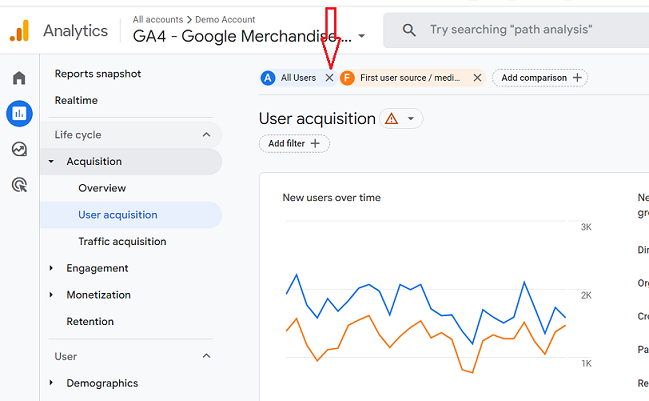649x401 pixels.
Task: Collapse the Life cycle section
Action: [x=206, y=134]
